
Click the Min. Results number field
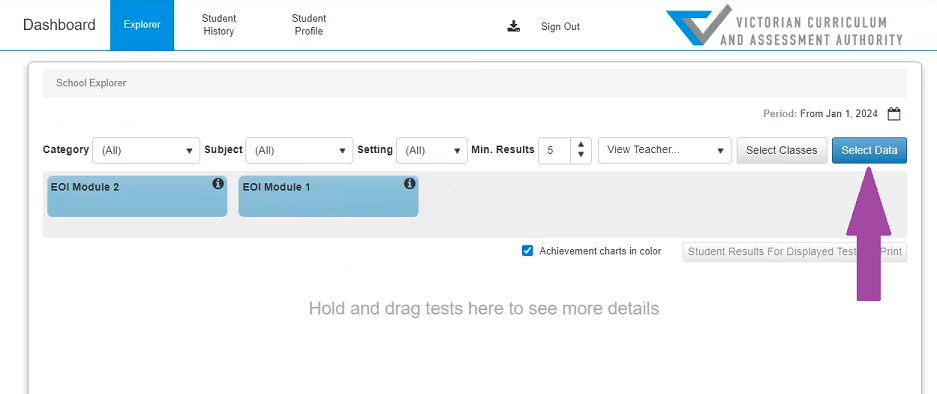click(555, 151)
